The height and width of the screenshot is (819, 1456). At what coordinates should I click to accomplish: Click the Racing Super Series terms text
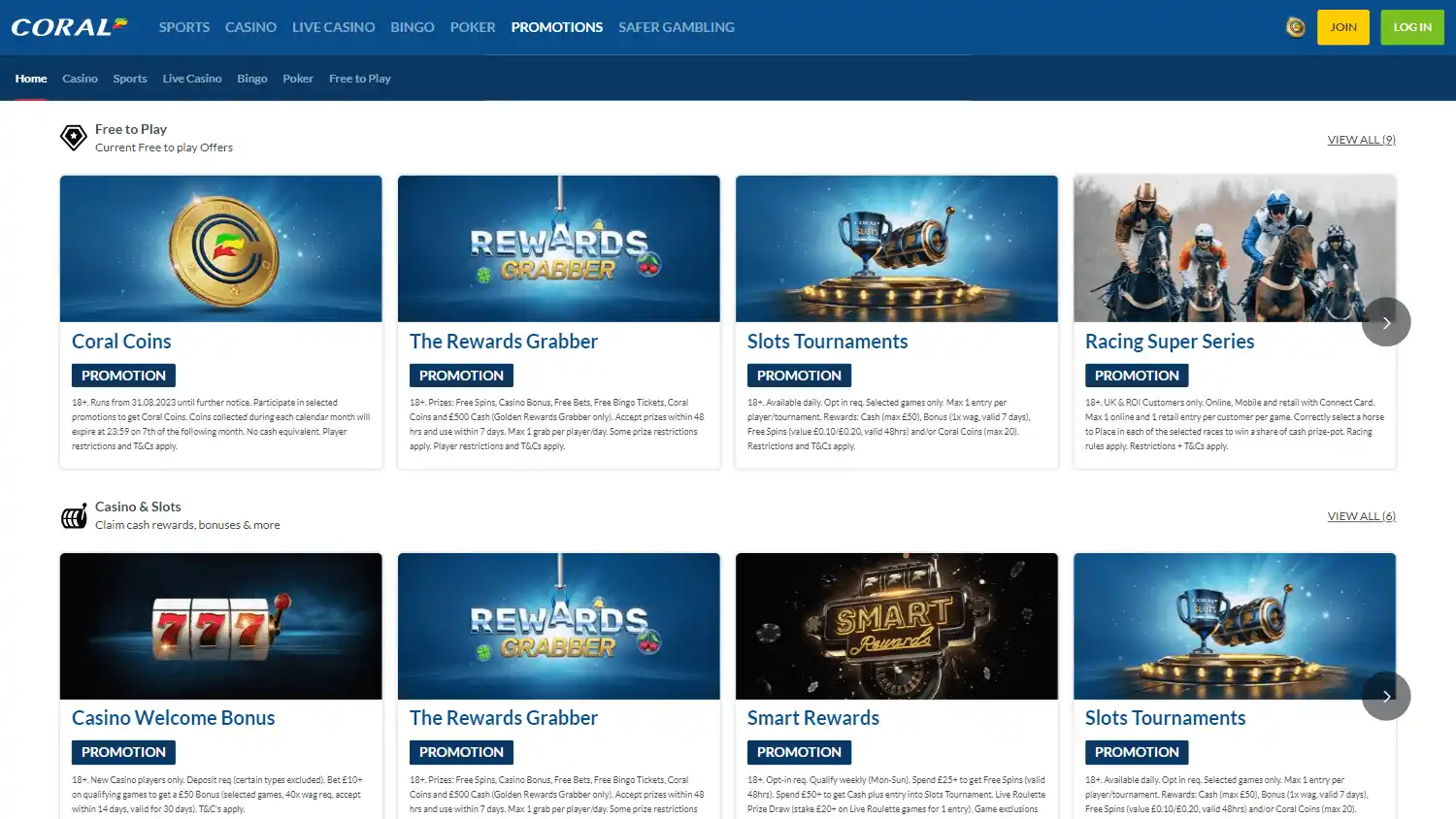pyautogui.click(x=1235, y=424)
